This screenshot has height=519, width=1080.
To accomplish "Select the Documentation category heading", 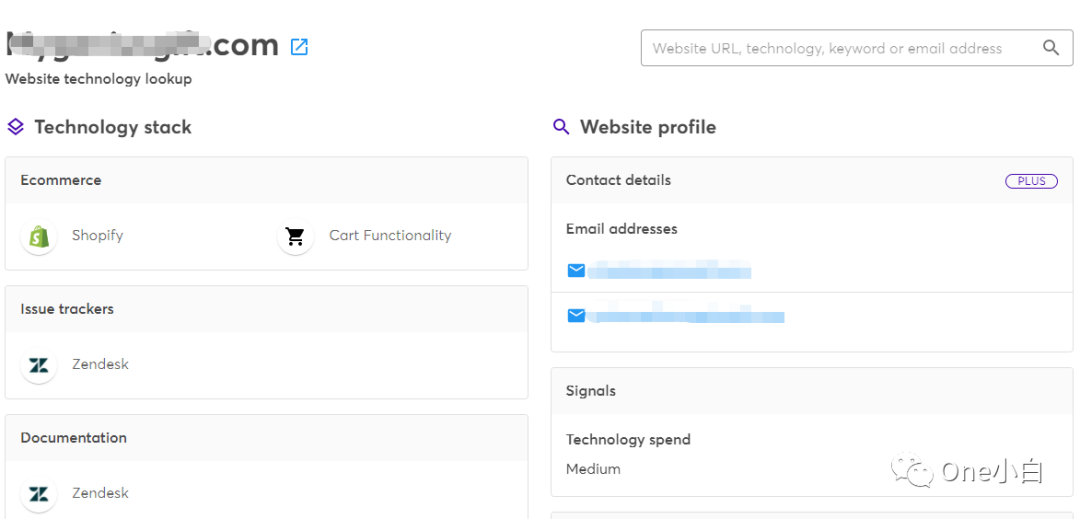I will point(73,438).
